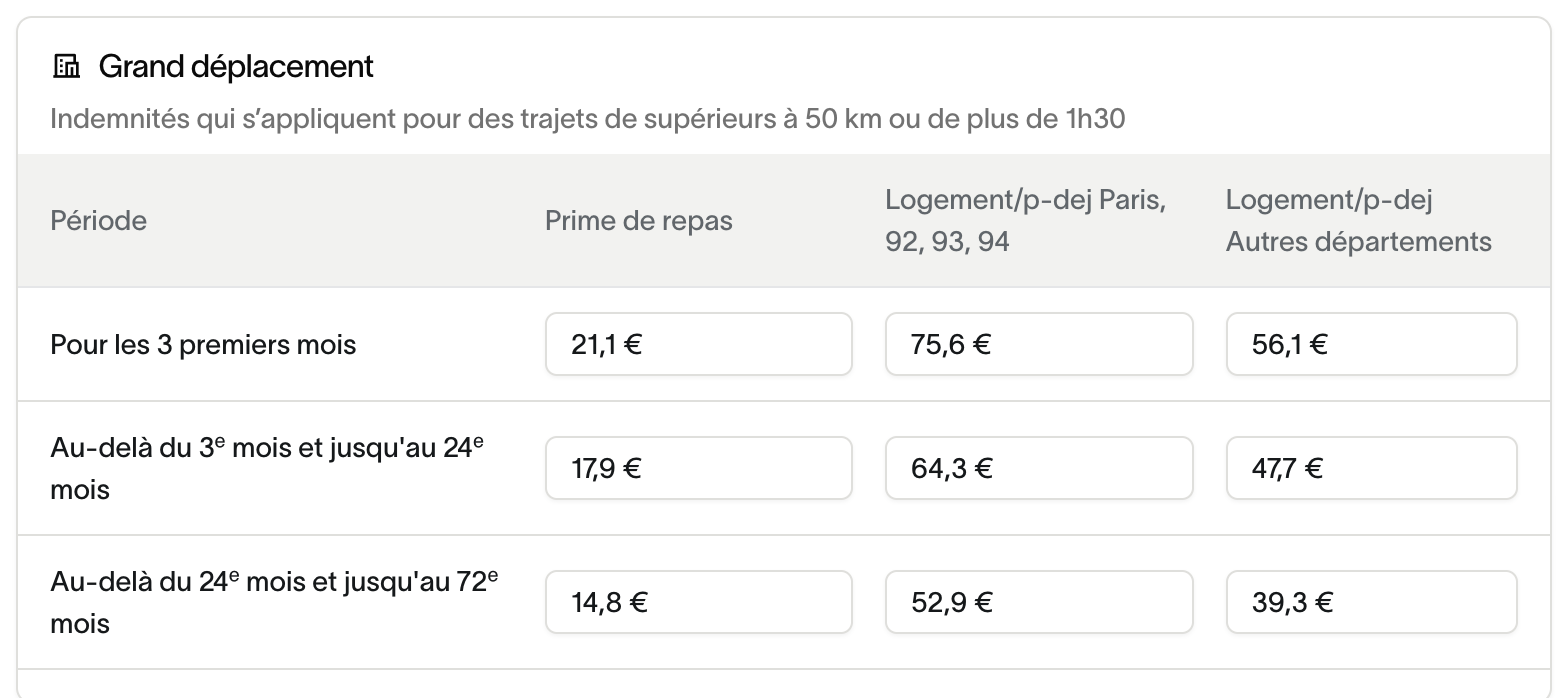Image resolution: width=1560 pixels, height=698 pixels.
Task: Select the Prime de repas column header
Action: tap(639, 220)
